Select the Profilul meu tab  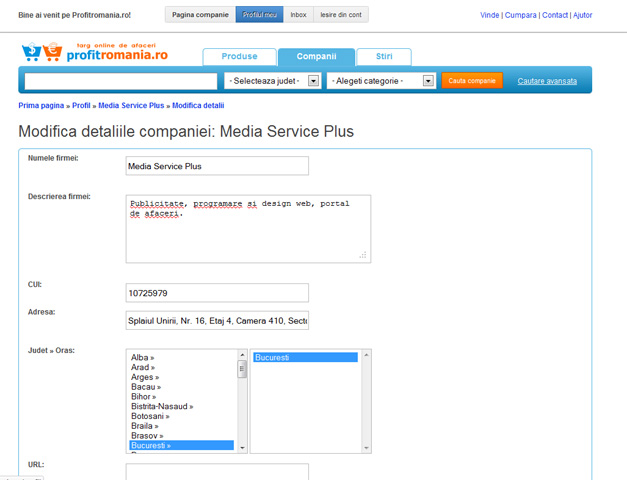[260, 15]
